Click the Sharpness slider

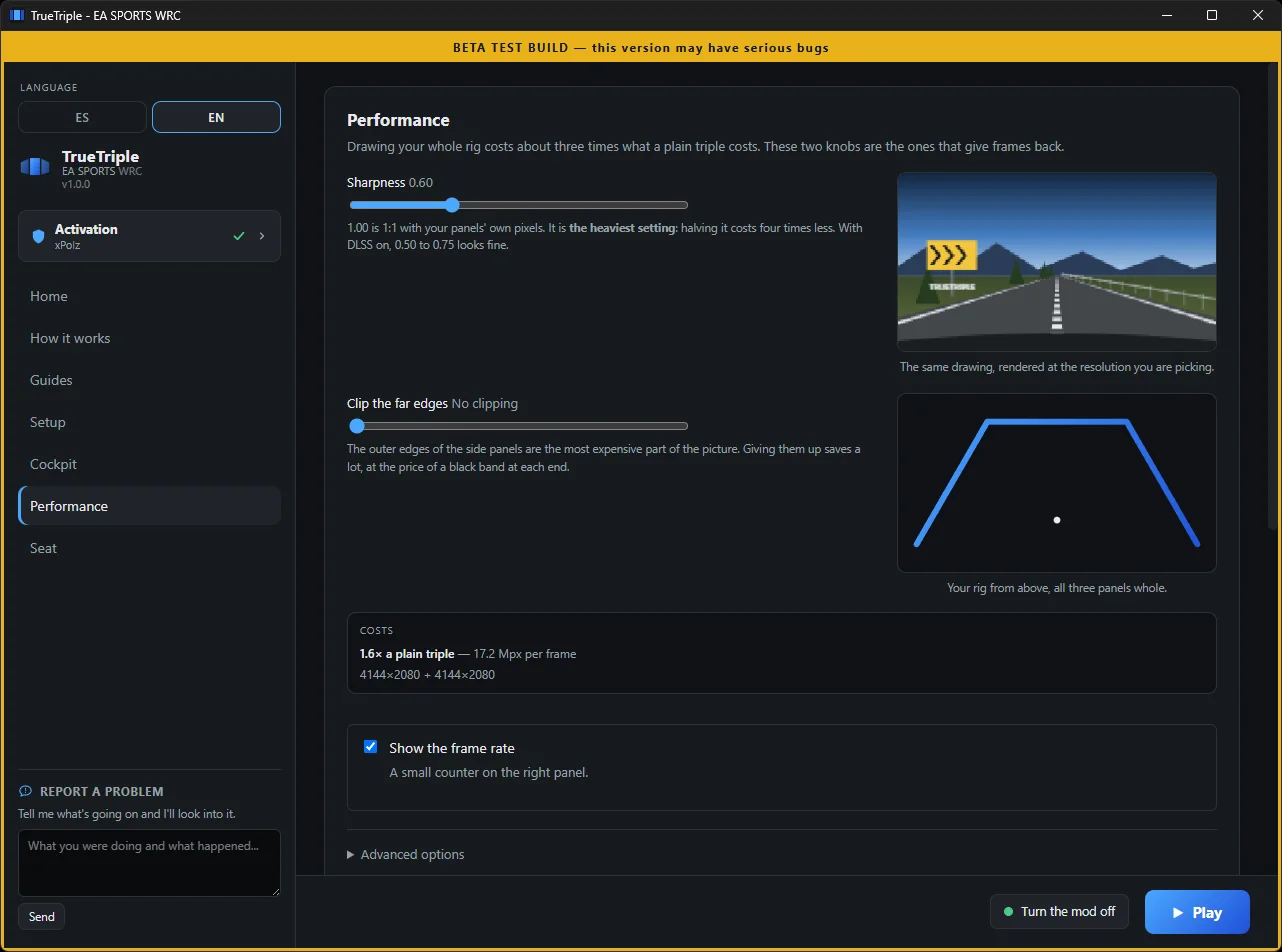518,205
